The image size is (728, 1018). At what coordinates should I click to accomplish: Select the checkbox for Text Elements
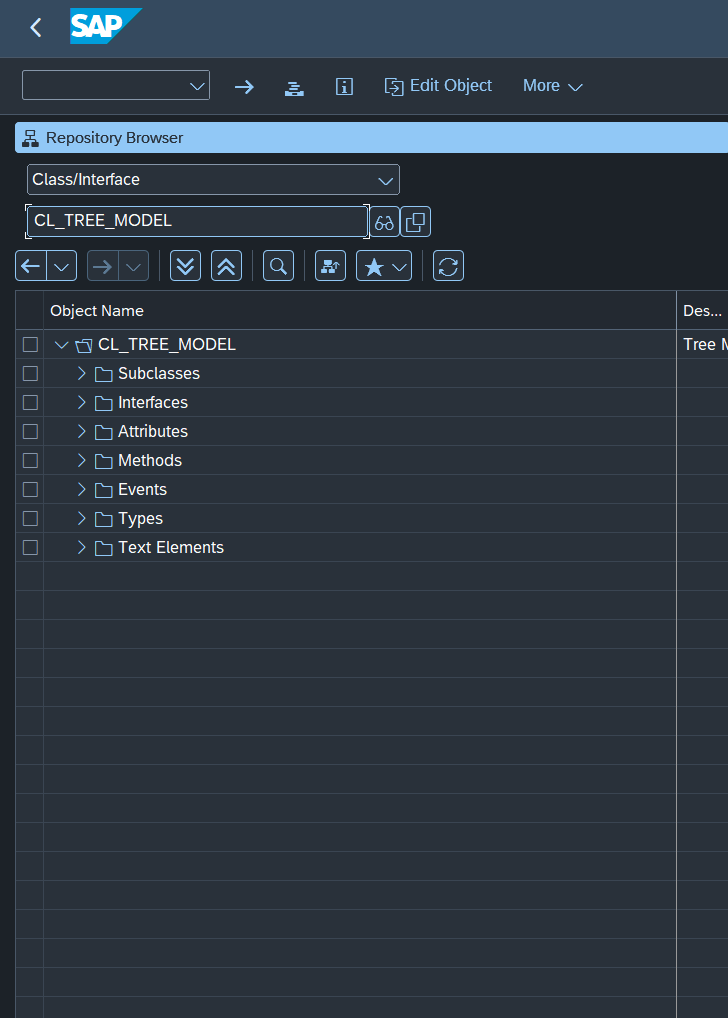pos(30,547)
